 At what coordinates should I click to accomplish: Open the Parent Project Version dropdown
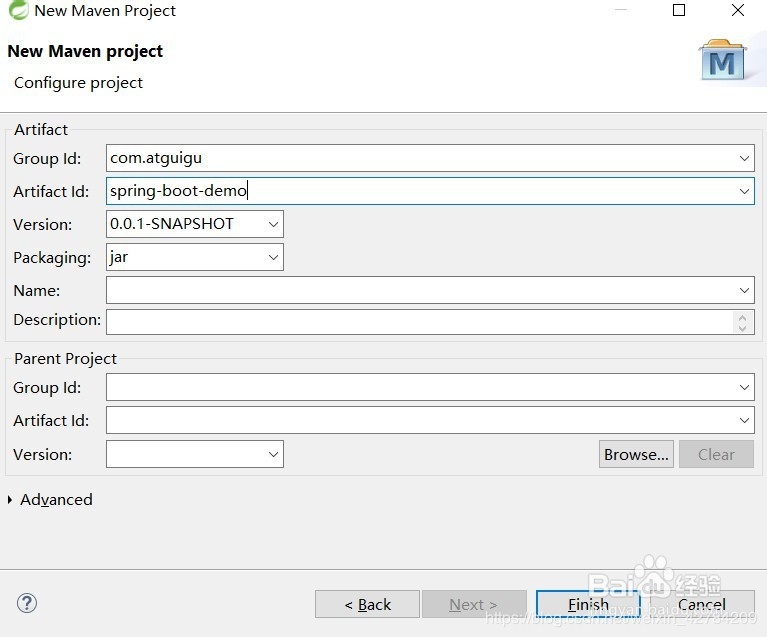[x=274, y=454]
